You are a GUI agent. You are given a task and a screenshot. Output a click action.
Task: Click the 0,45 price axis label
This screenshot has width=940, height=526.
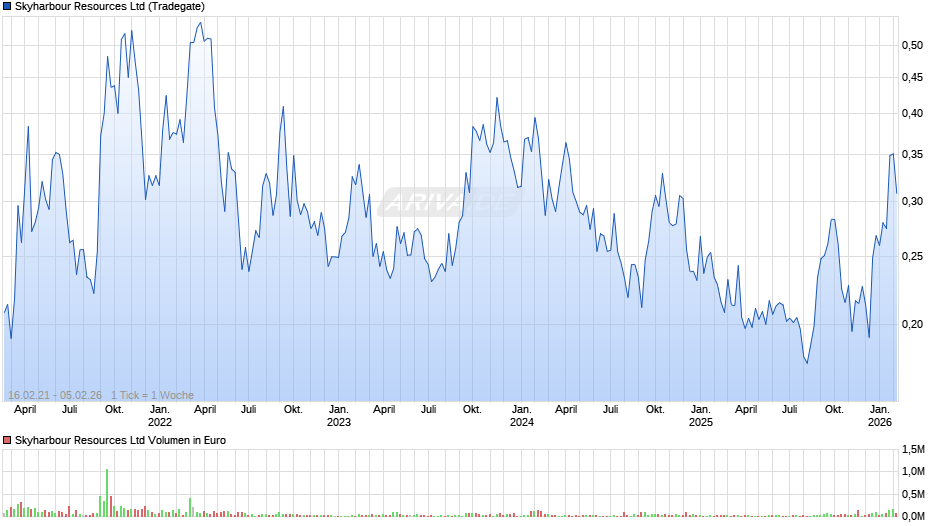(x=912, y=77)
